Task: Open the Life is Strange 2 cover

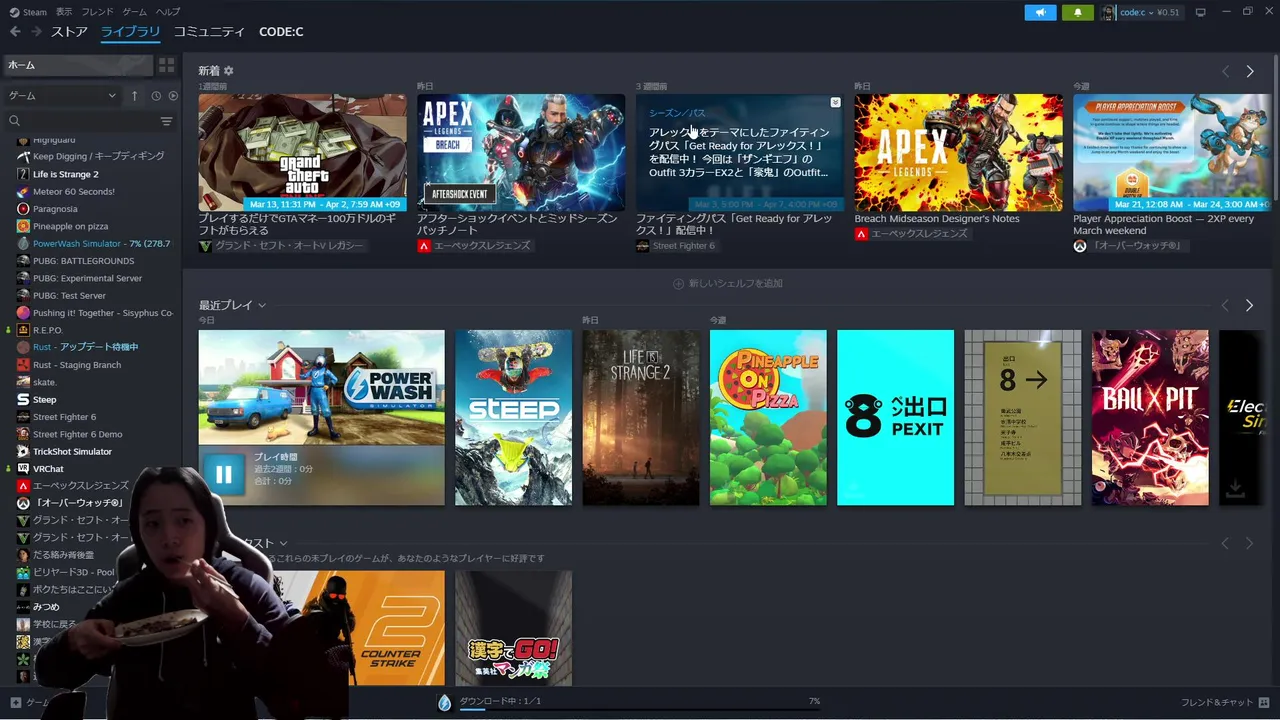Action: pyautogui.click(x=641, y=418)
